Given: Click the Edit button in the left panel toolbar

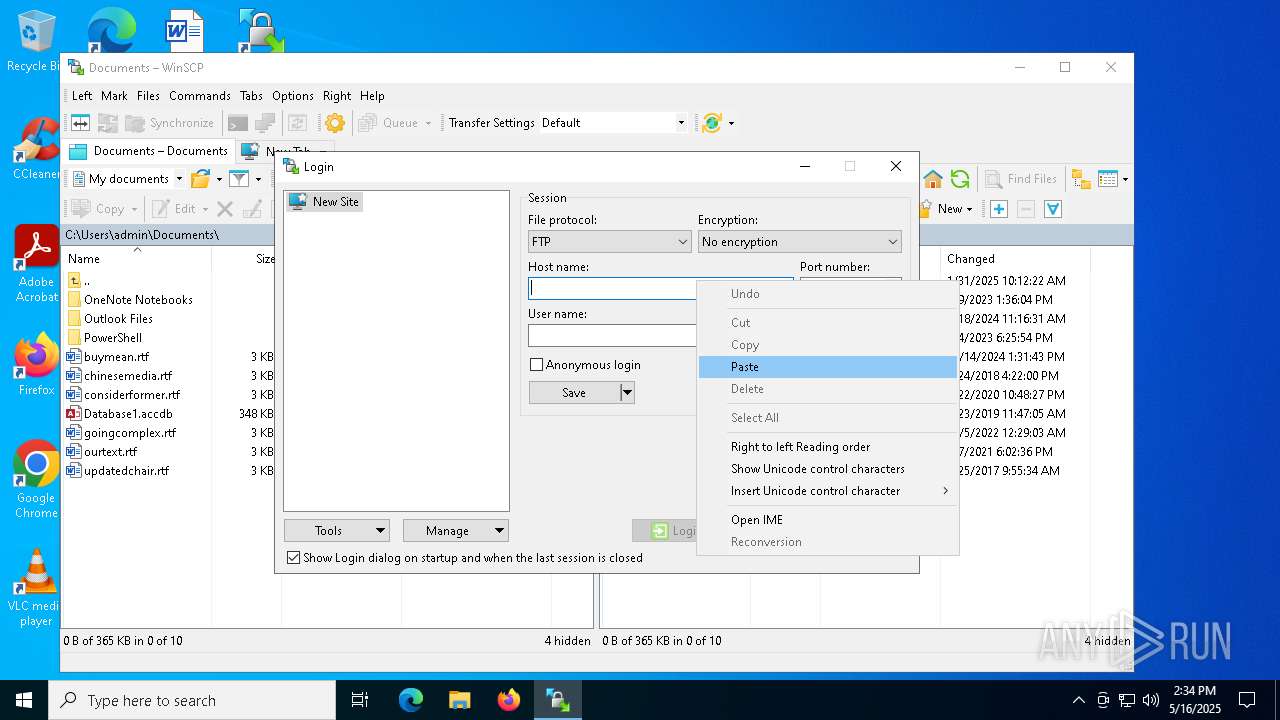Looking at the screenshot, I should (175, 209).
